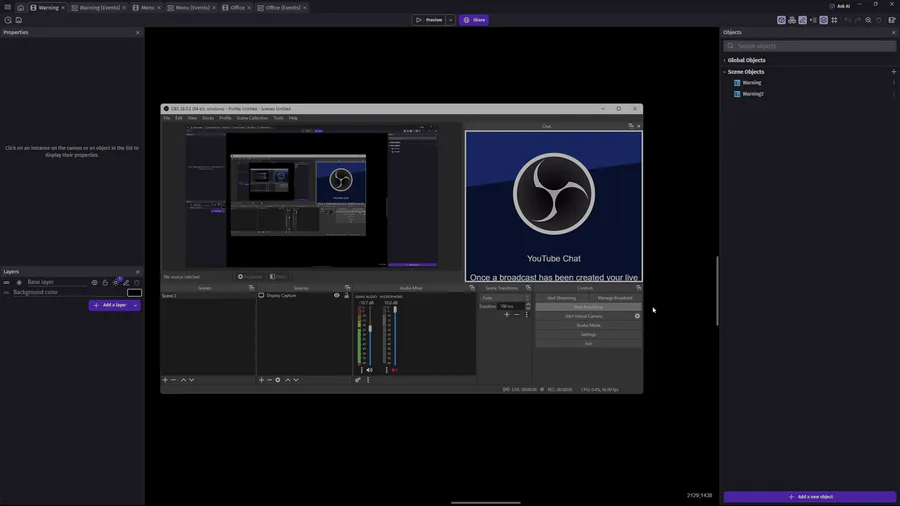900x506 pixels.
Task: Open Base layer lighting effects icon
Action: point(116,282)
